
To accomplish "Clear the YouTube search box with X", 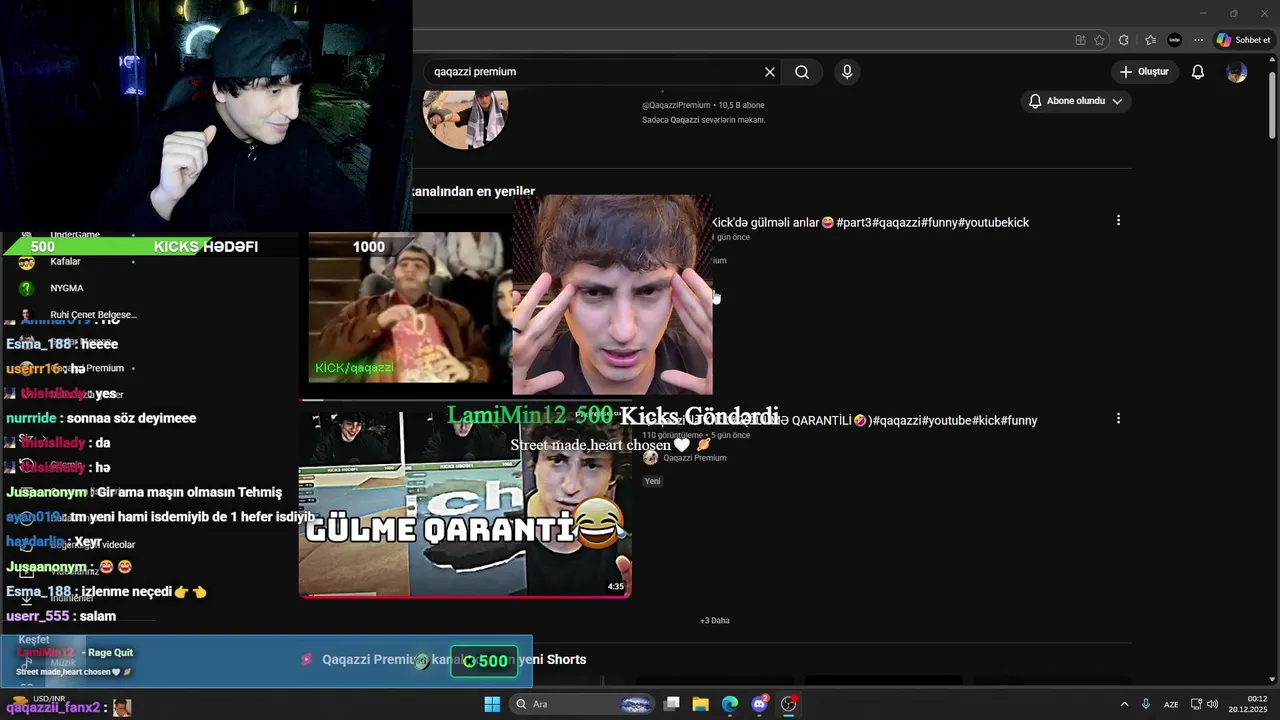I will pyautogui.click(x=770, y=72).
